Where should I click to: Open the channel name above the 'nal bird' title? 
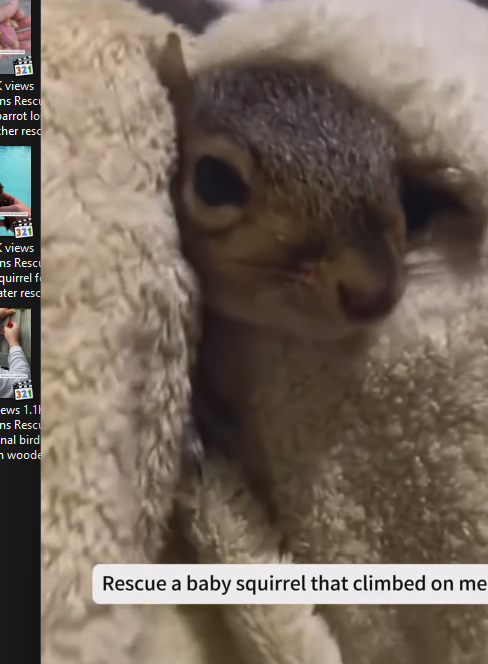[20, 425]
